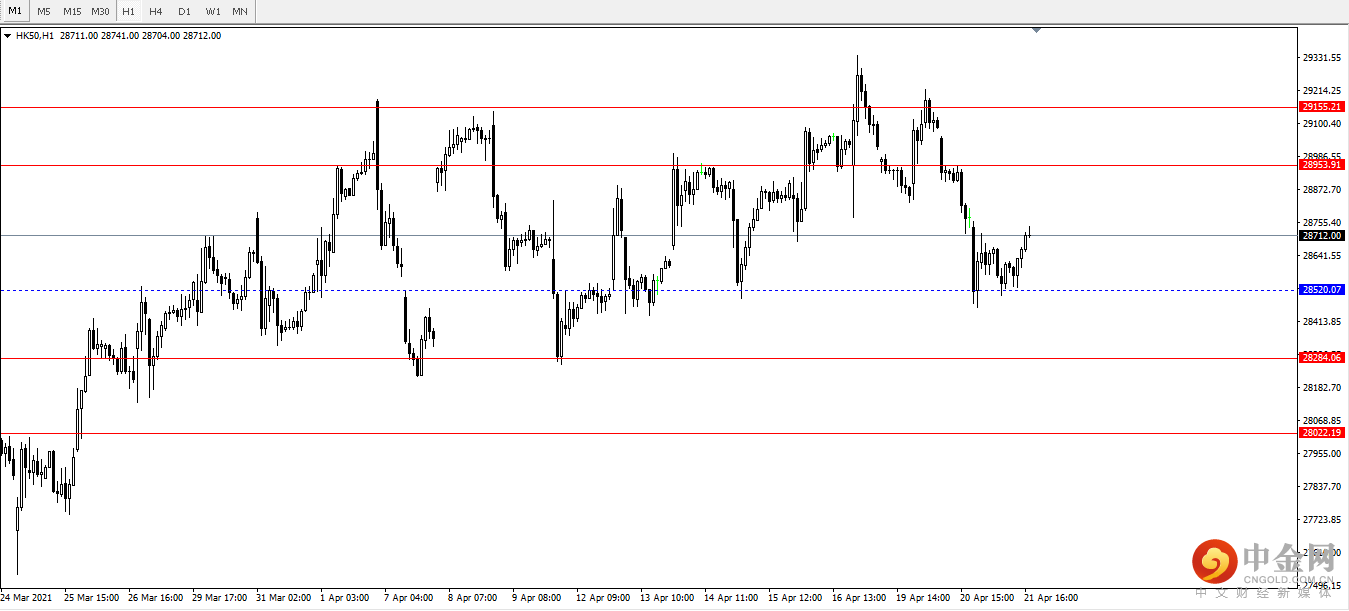Viewport: 1349px width, 611px height.
Task: Click the 28712.00 current price label
Action: coord(1322,236)
